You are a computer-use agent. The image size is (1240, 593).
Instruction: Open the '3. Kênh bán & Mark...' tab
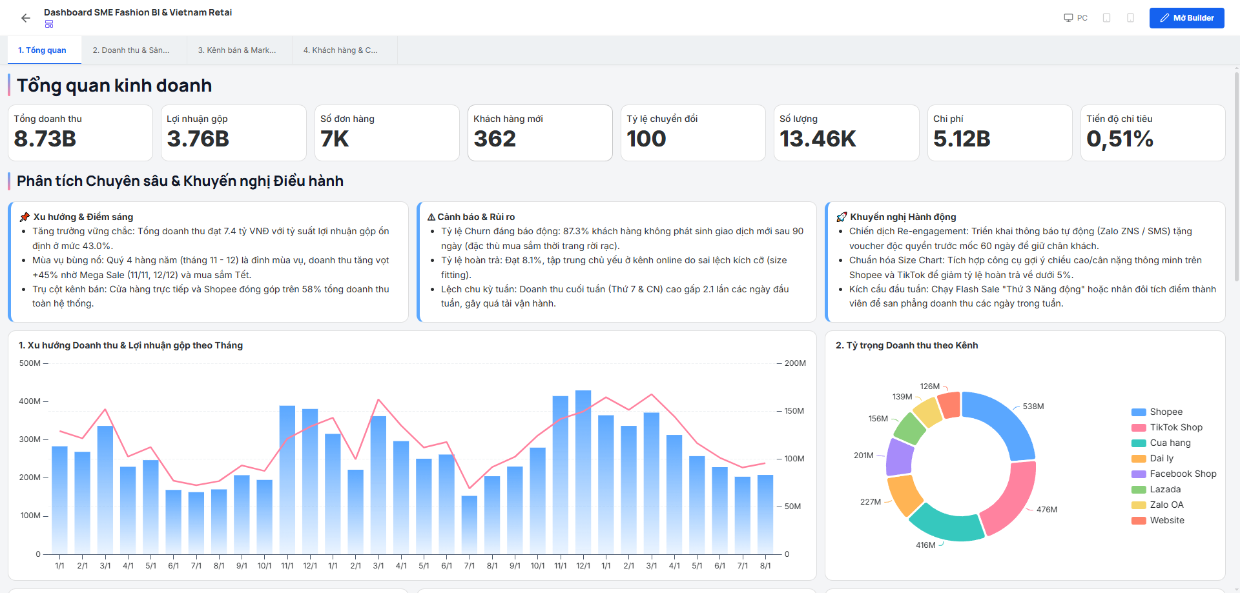(x=237, y=49)
